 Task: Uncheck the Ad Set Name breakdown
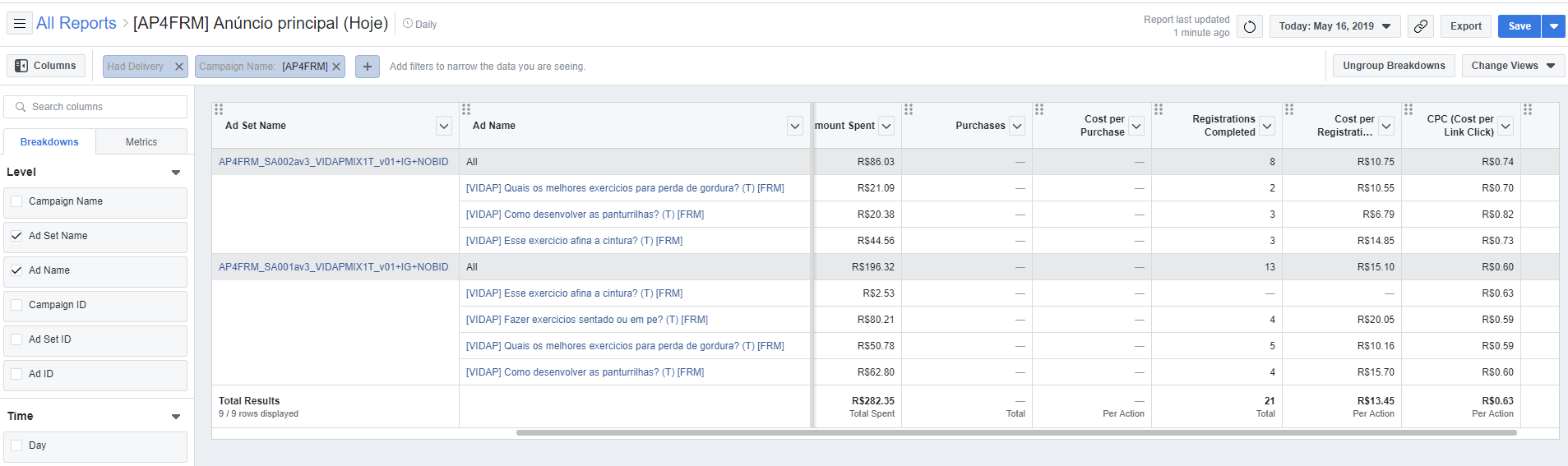click(x=16, y=236)
